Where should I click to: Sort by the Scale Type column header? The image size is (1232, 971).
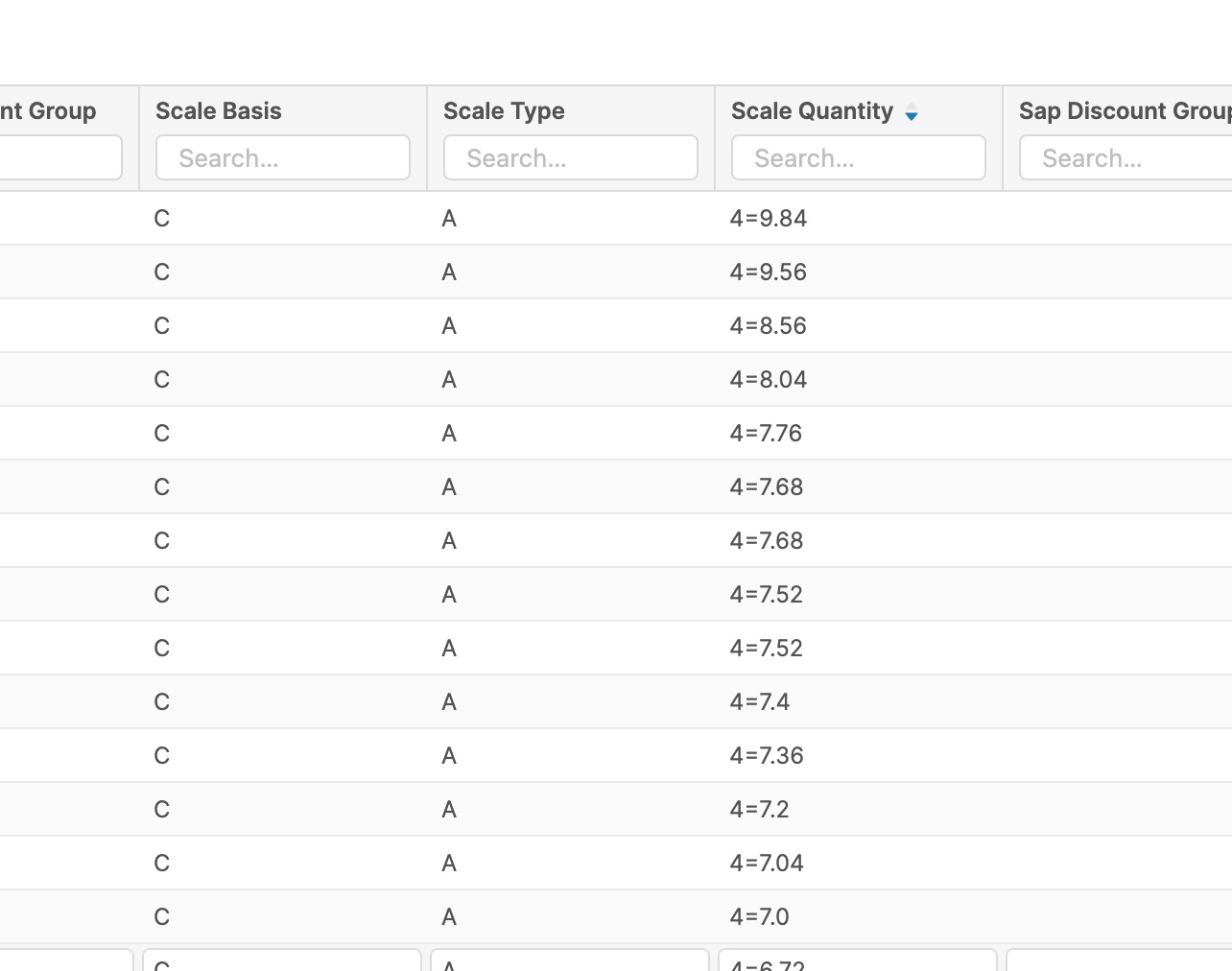pos(504,111)
